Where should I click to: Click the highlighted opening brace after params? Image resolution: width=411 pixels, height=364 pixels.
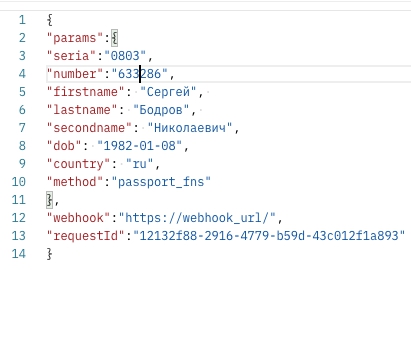(x=114, y=38)
